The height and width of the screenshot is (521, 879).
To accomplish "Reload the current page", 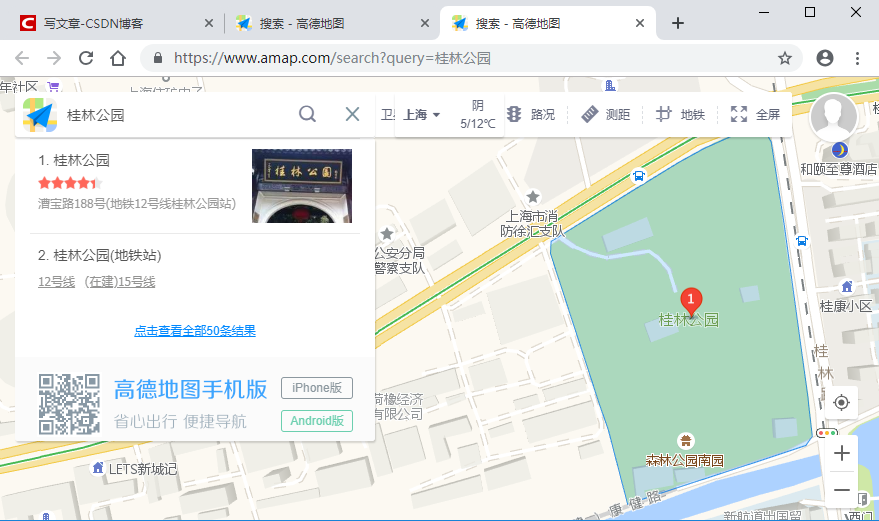I will click(86, 58).
